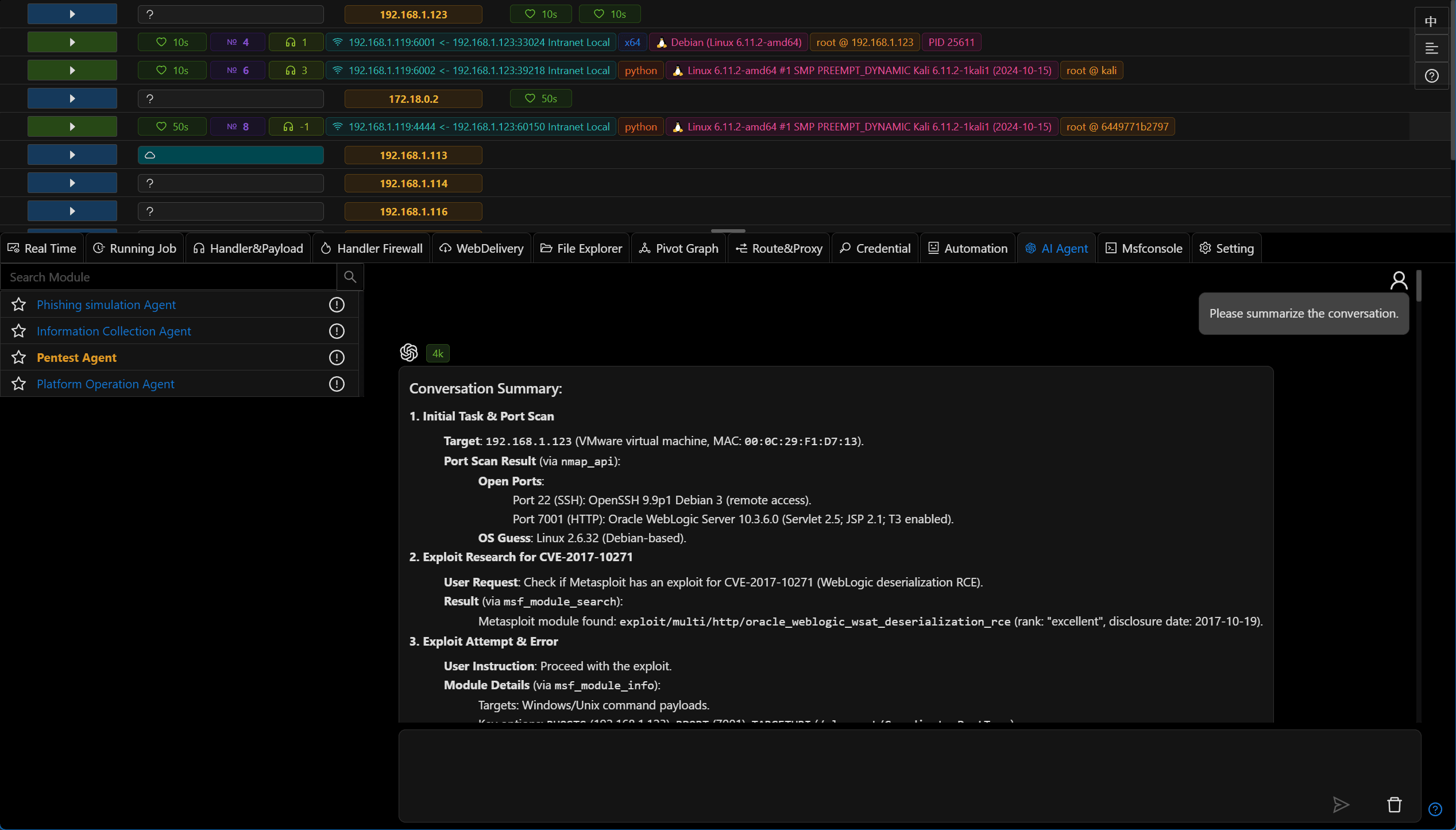The image size is (1456, 830).
Task: Click the user avatar icon in chat
Action: tap(1399, 280)
